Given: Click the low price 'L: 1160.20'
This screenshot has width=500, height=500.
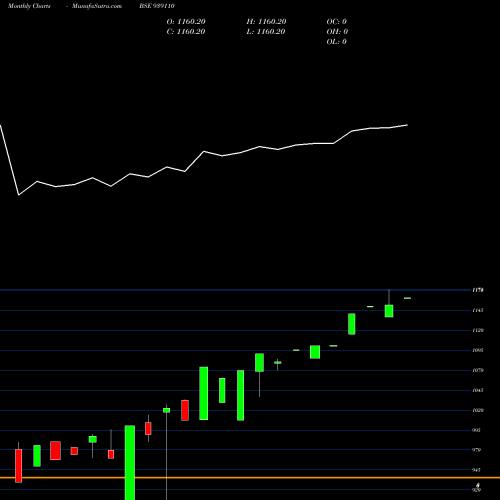Looking at the screenshot, I should click(266, 31).
